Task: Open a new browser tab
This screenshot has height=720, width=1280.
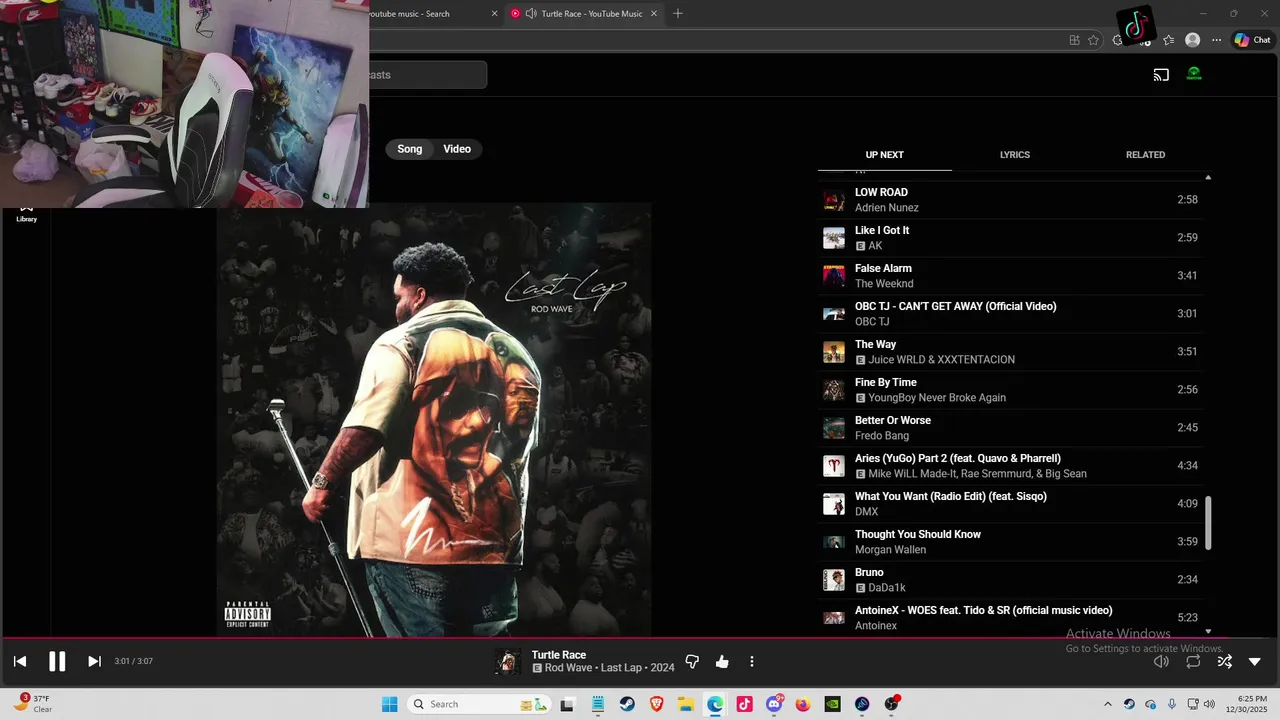Action: (678, 14)
